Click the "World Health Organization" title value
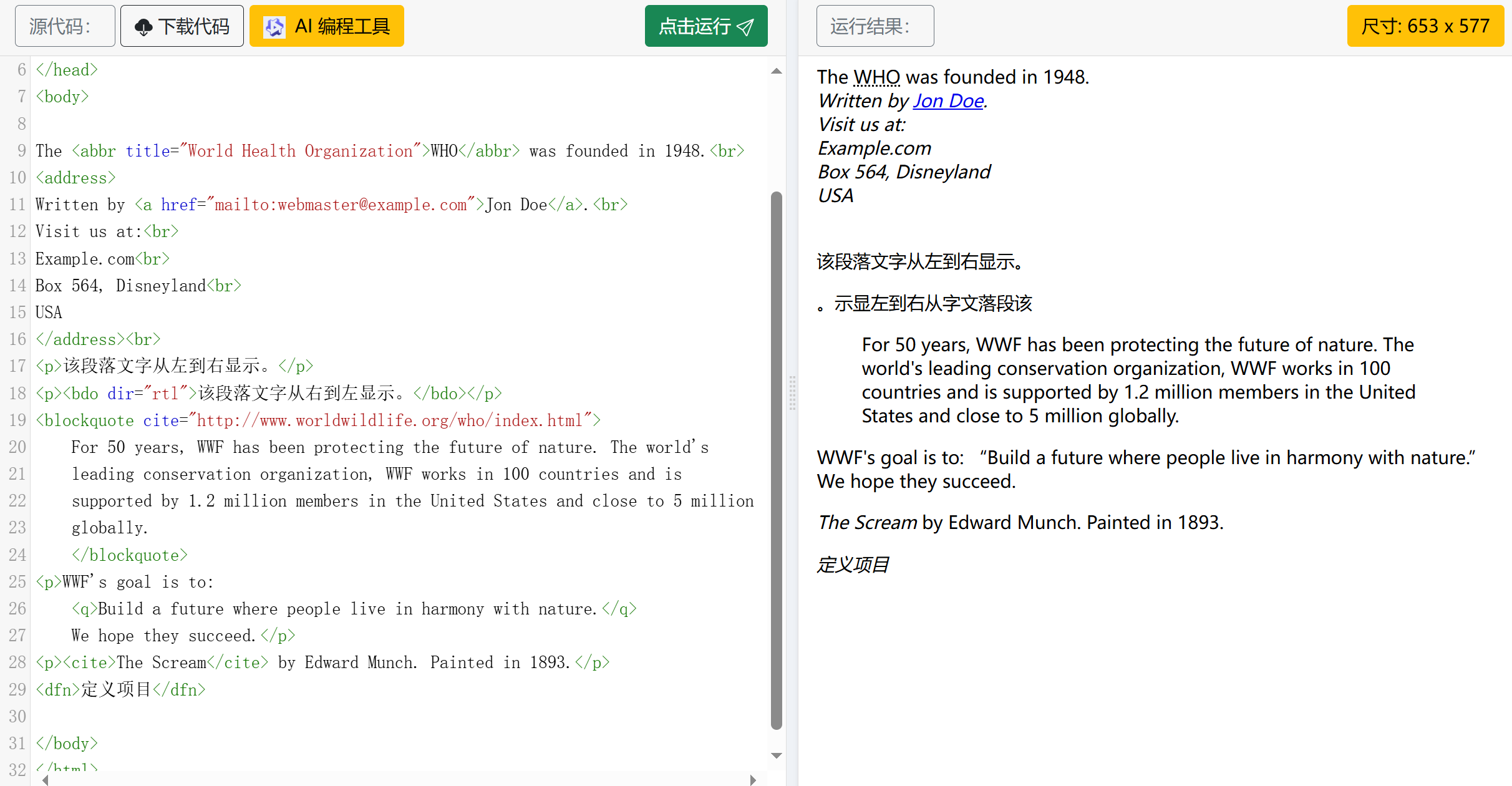 [300, 151]
